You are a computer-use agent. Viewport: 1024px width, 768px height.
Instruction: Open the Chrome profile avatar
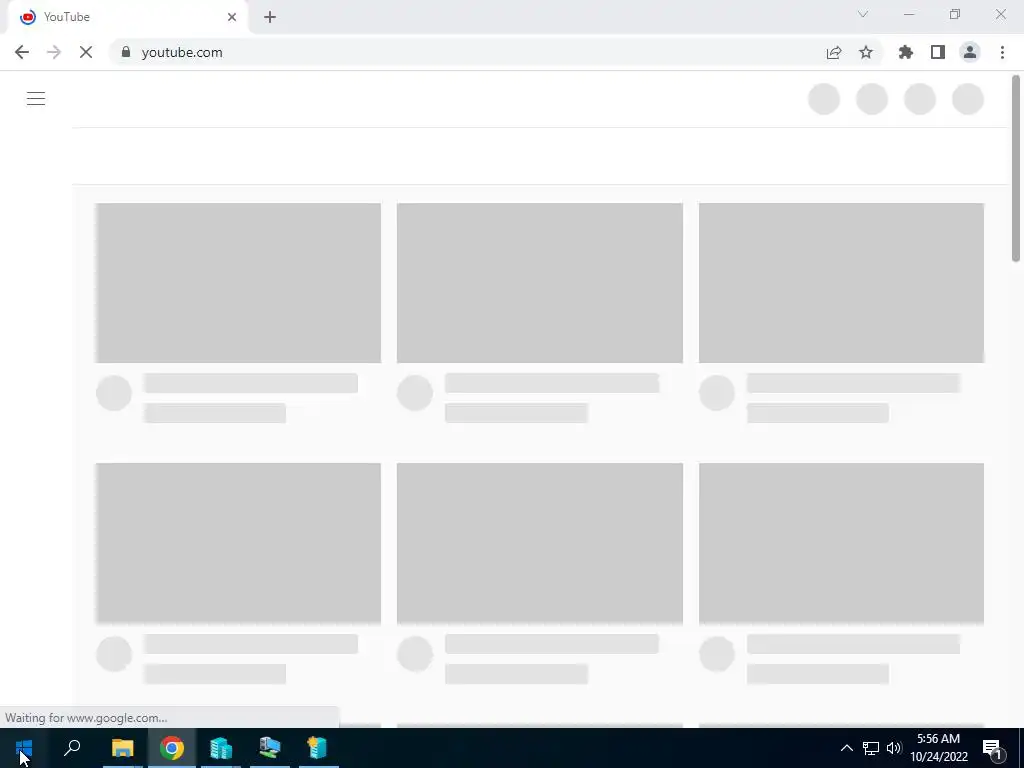click(970, 52)
